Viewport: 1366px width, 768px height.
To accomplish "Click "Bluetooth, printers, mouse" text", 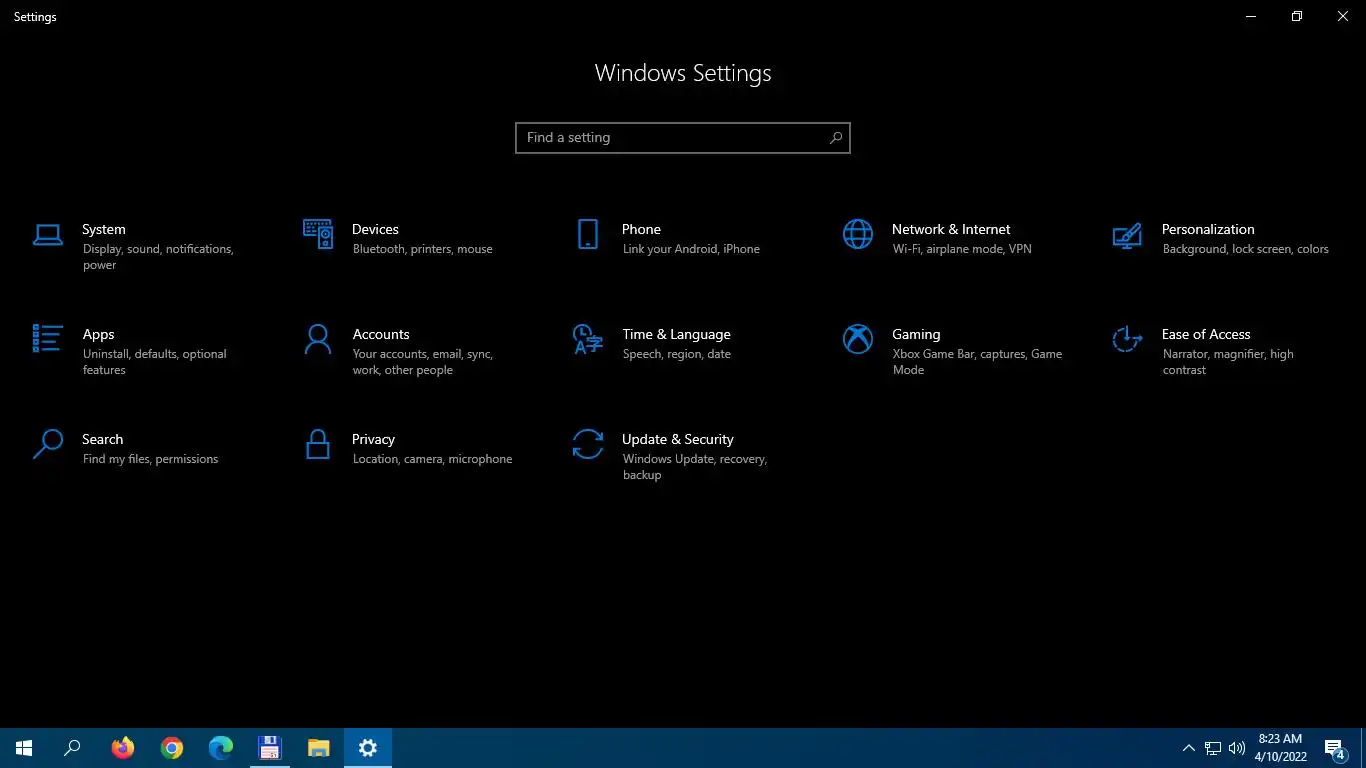I will (x=422, y=249).
